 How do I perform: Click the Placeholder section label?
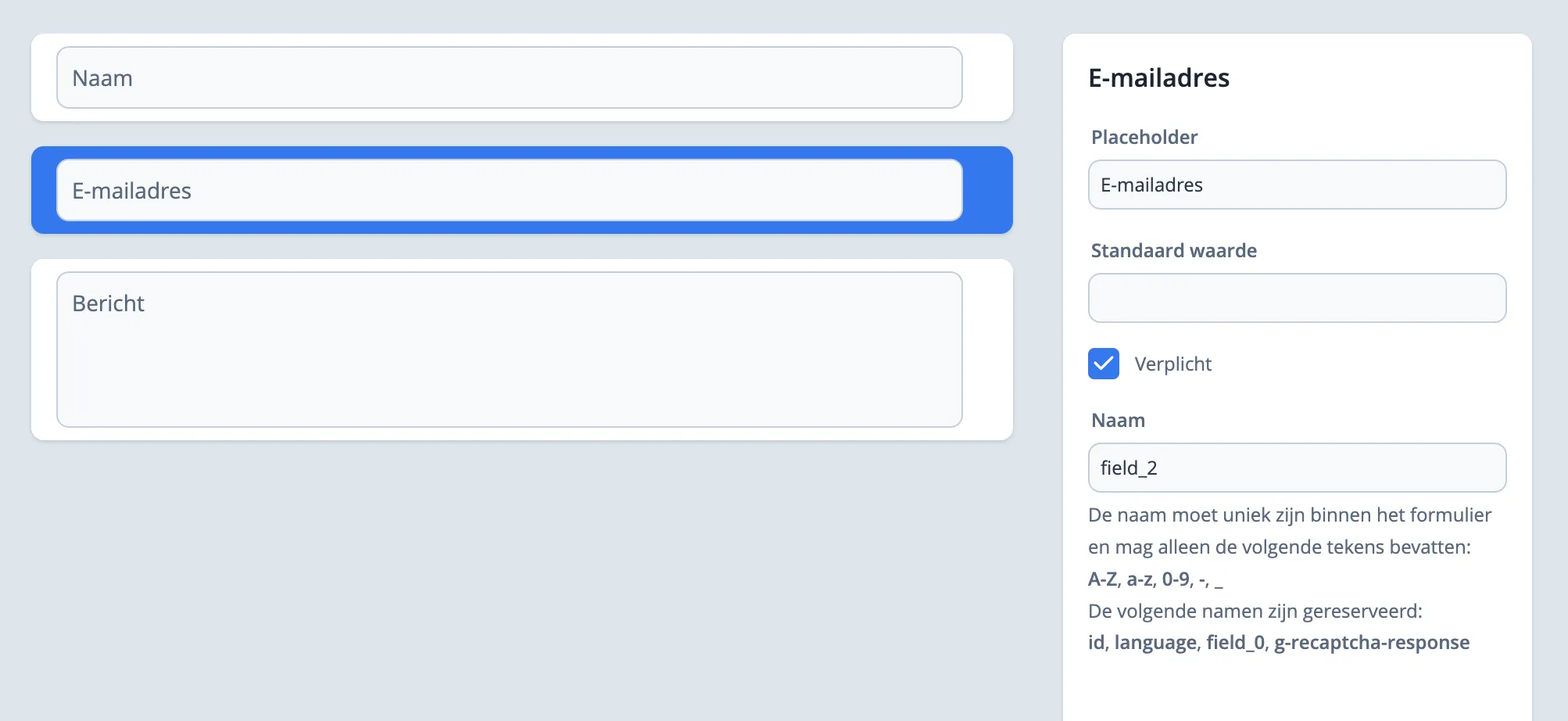coord(1144,137)
